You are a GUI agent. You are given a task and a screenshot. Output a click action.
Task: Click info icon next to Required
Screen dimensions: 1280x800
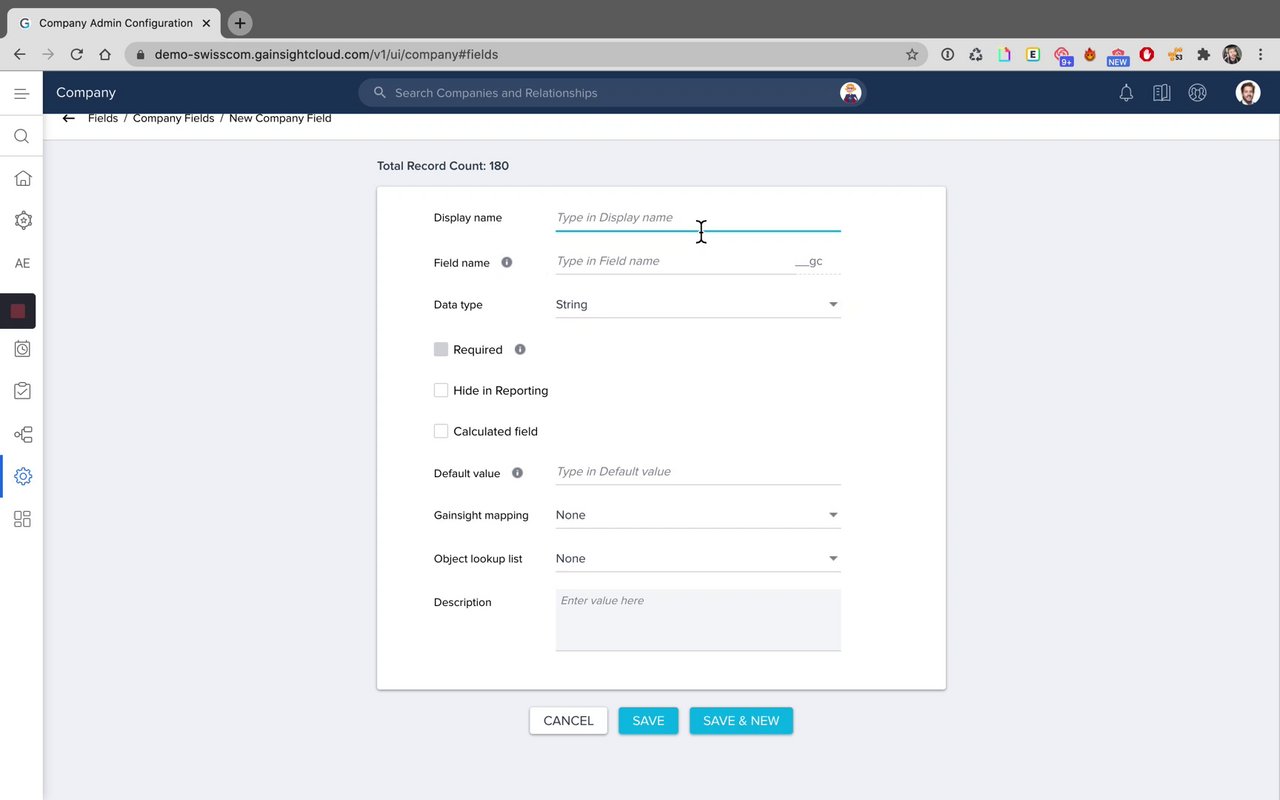tap(520, 349)
